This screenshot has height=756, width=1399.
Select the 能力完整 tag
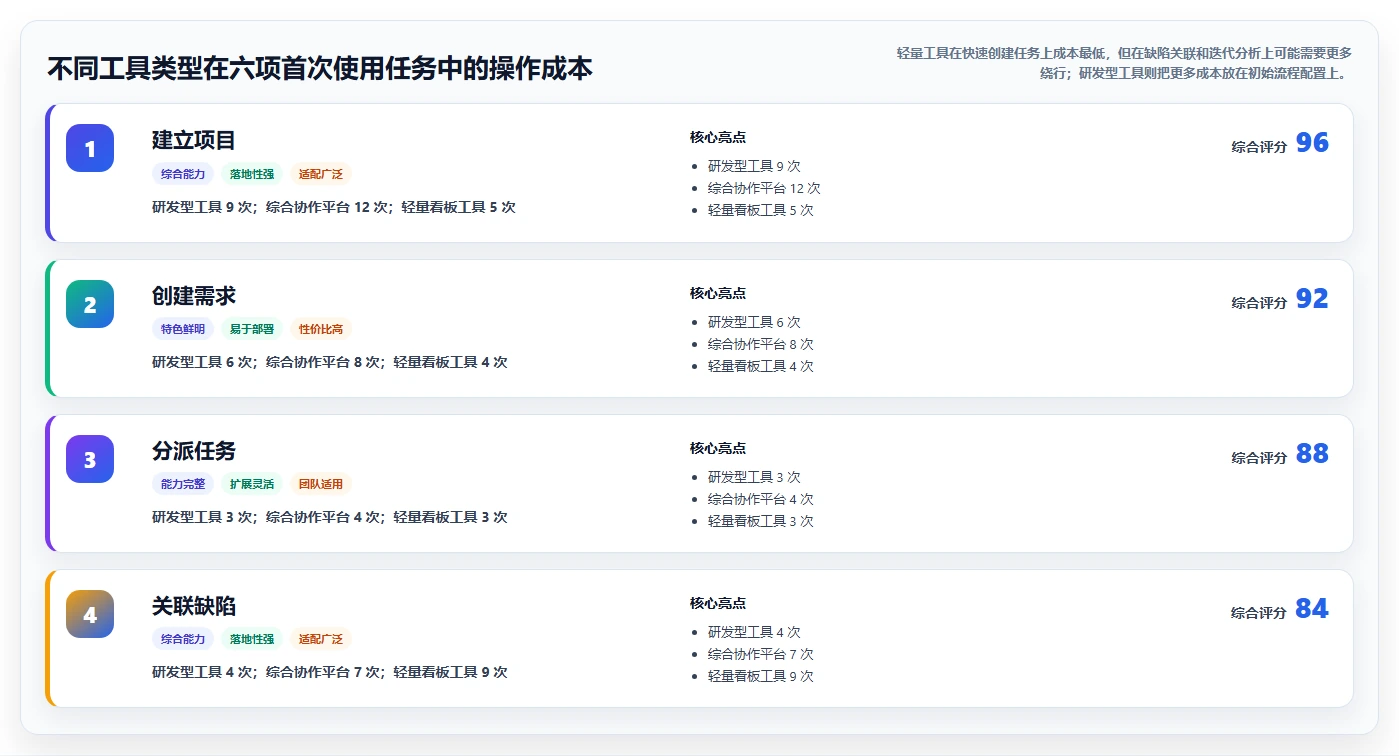tap(183, 484)
